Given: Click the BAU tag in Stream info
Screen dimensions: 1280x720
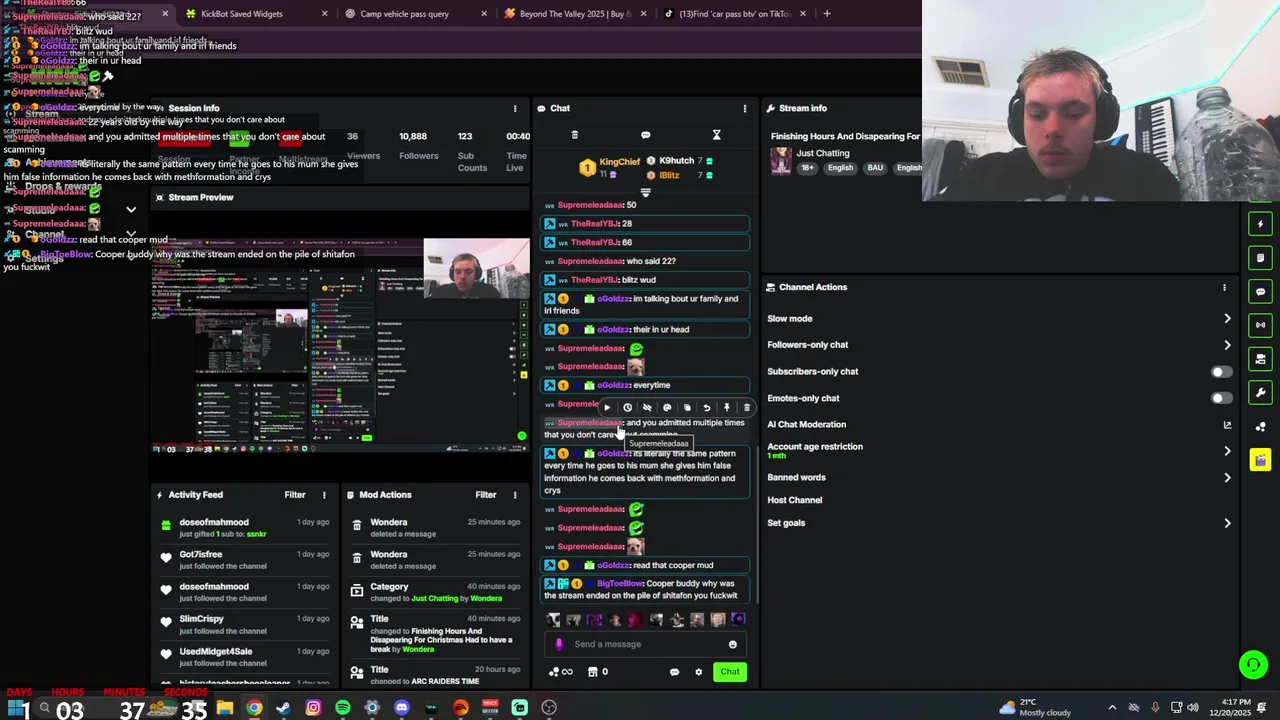Looking at the screenshot, I should (x=875, y=168).
